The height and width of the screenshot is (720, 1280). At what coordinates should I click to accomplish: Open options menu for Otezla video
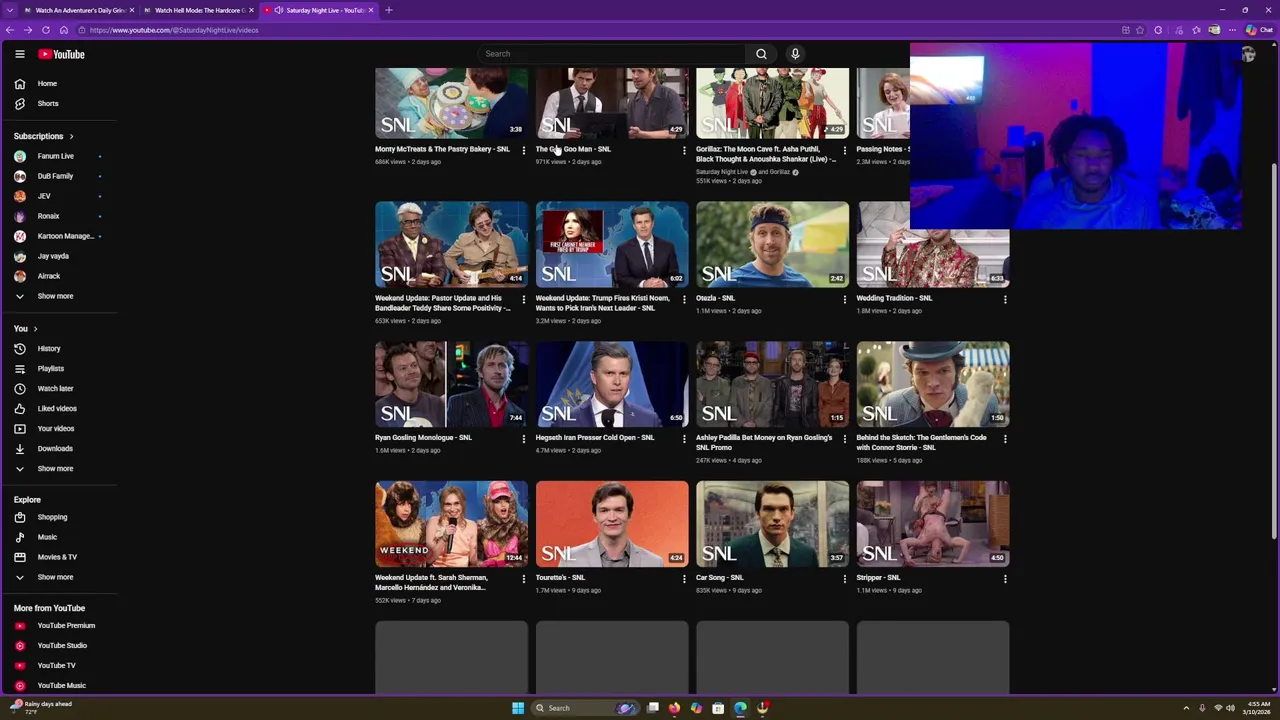coord(844,300)
